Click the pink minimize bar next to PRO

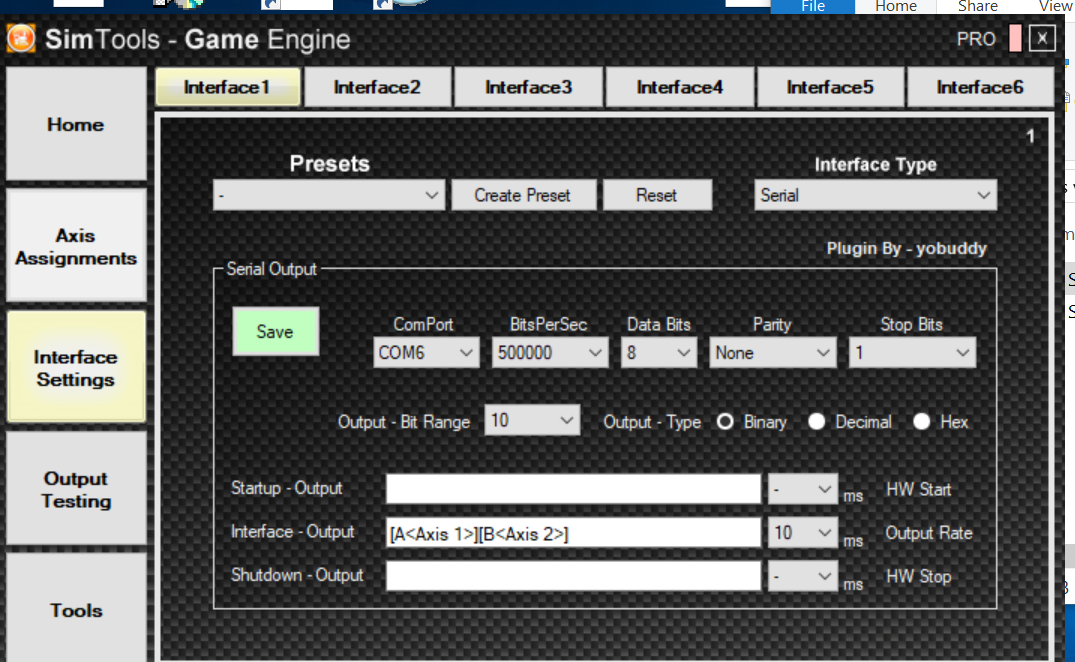coord(1015,38)
